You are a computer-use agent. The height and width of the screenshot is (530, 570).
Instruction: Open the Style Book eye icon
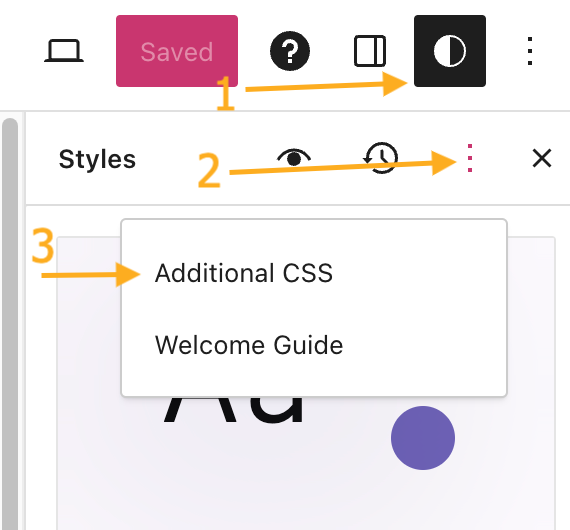click(294, 158)
